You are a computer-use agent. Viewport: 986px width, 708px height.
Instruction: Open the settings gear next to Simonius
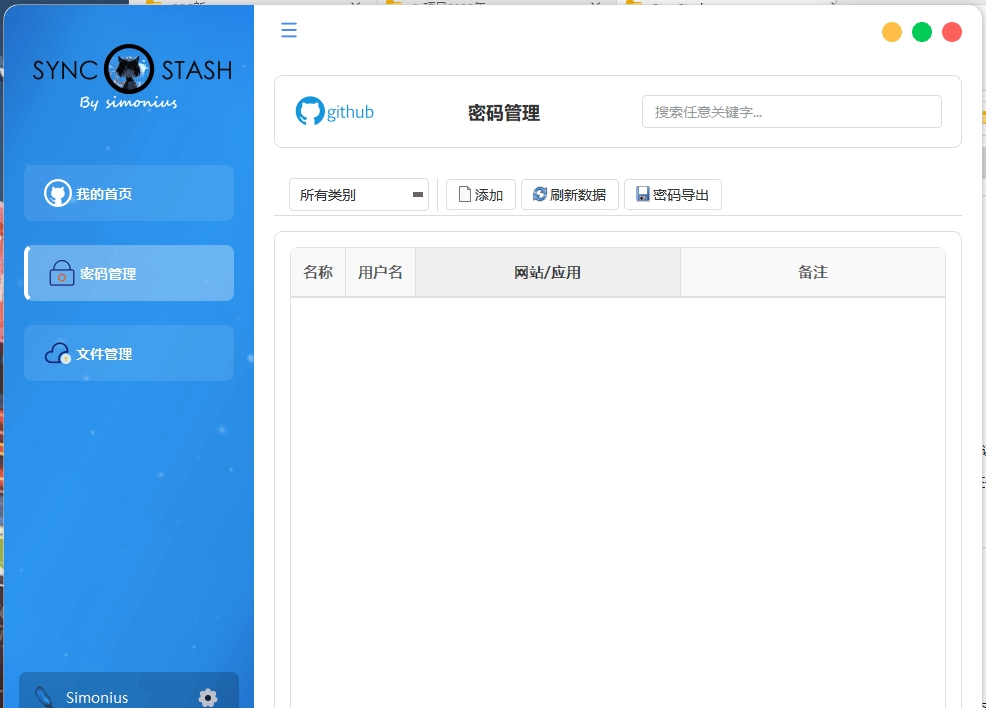coord(207,698)
